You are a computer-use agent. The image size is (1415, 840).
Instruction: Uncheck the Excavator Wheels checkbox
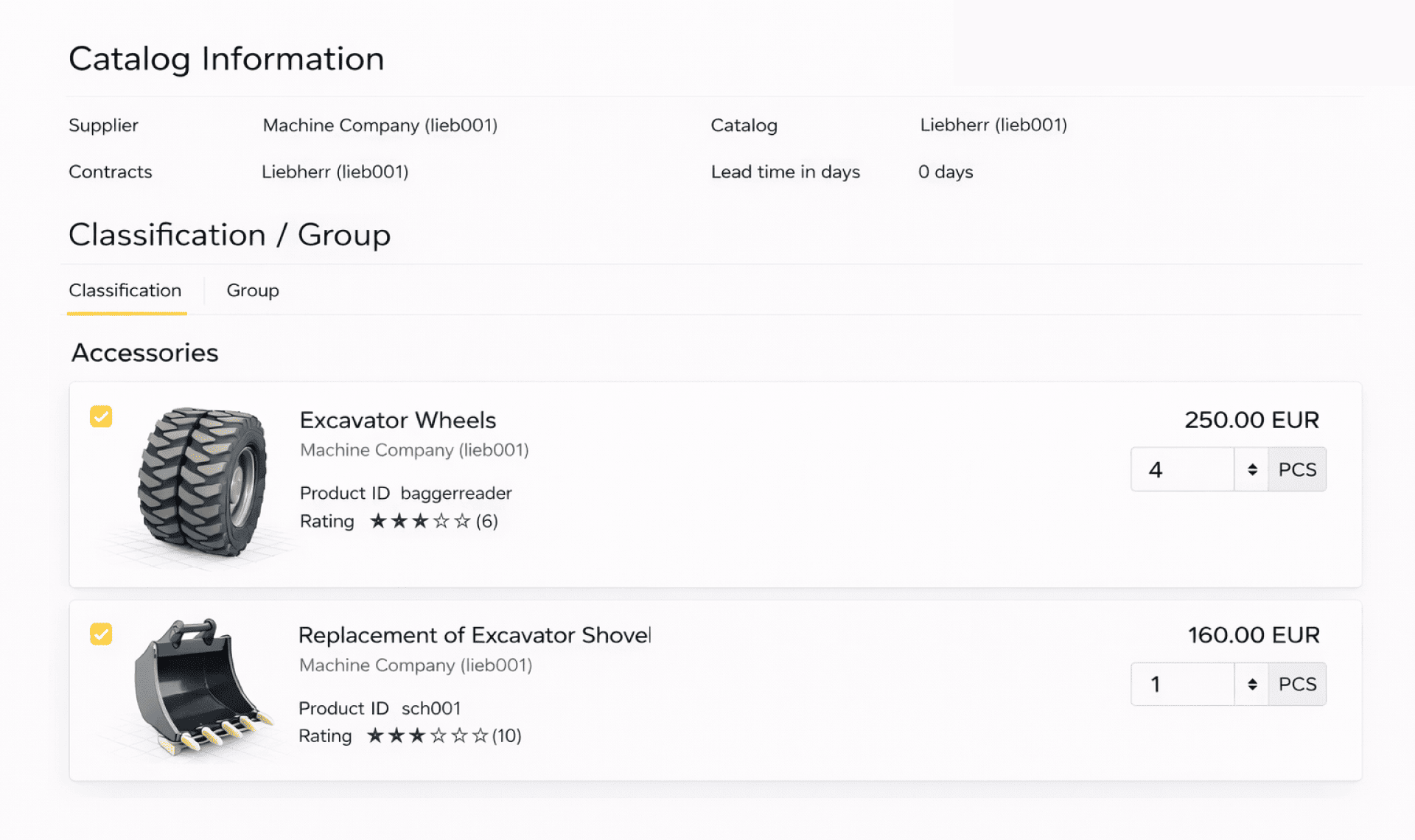pos(101,417)
